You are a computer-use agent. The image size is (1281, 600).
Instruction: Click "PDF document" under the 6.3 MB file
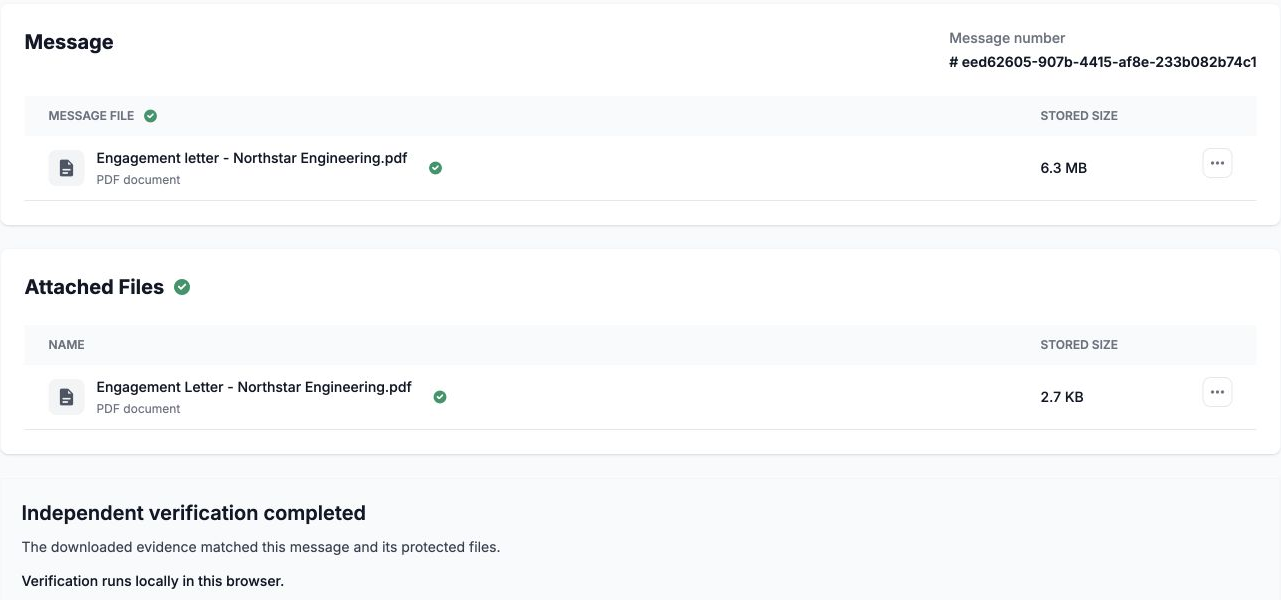click(x=139, y=180)
